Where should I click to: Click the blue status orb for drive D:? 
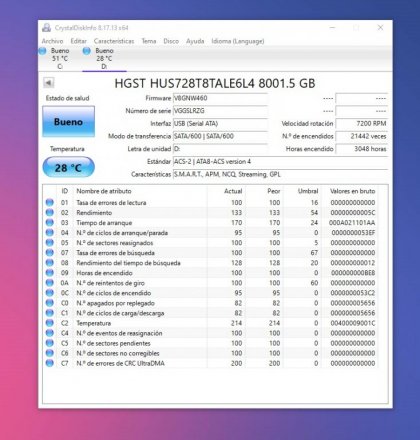pyautogui.click(x=87, y=51)
